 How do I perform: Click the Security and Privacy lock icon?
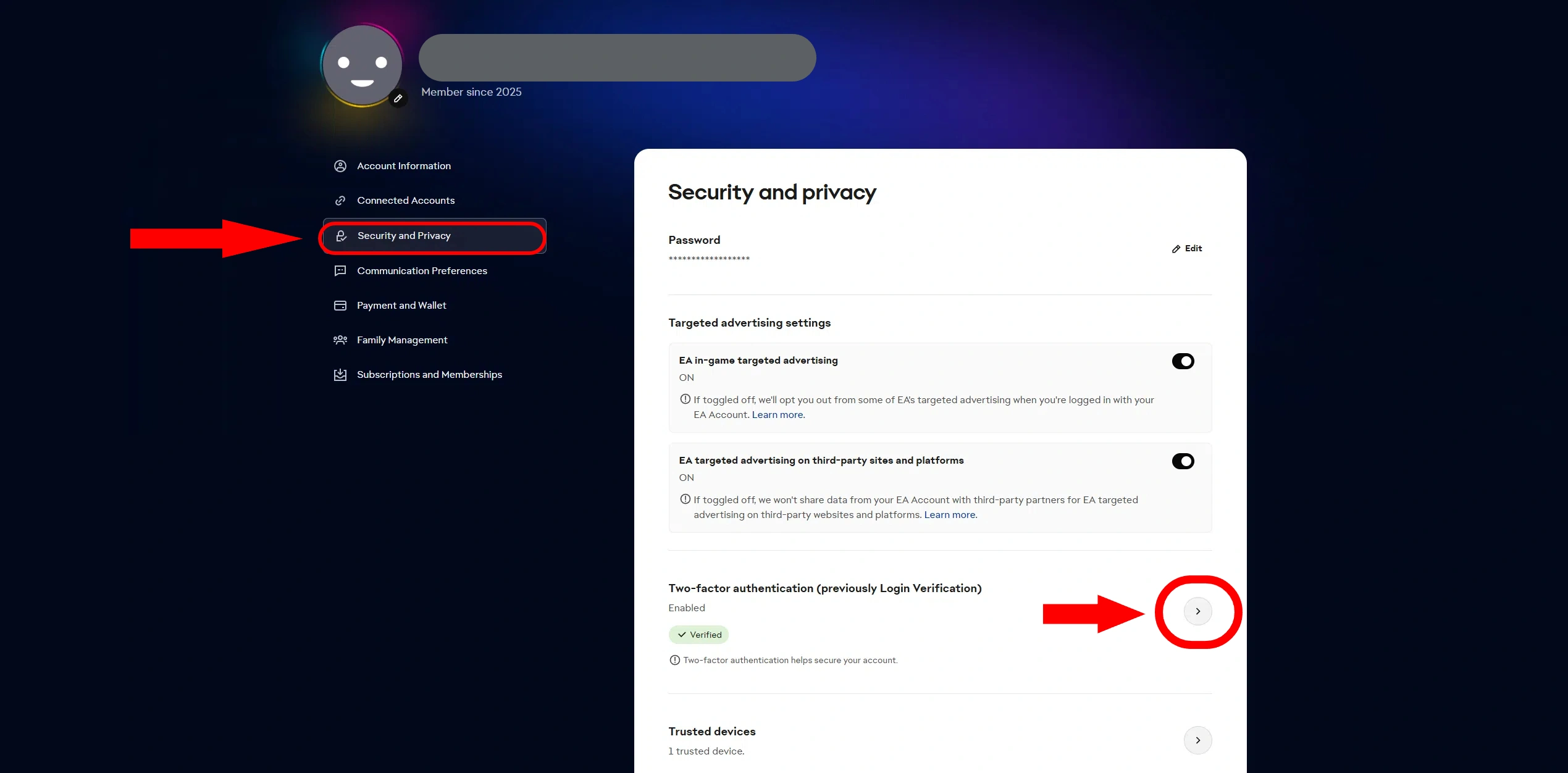(x=341, y=236)
